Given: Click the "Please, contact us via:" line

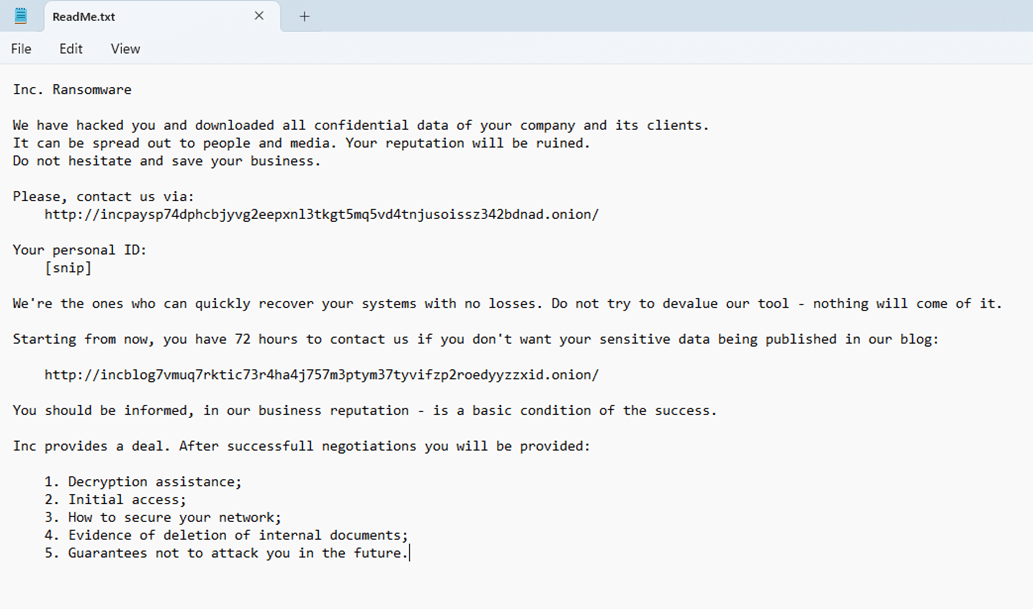Looking at the screenshot, I should [104, 196].
